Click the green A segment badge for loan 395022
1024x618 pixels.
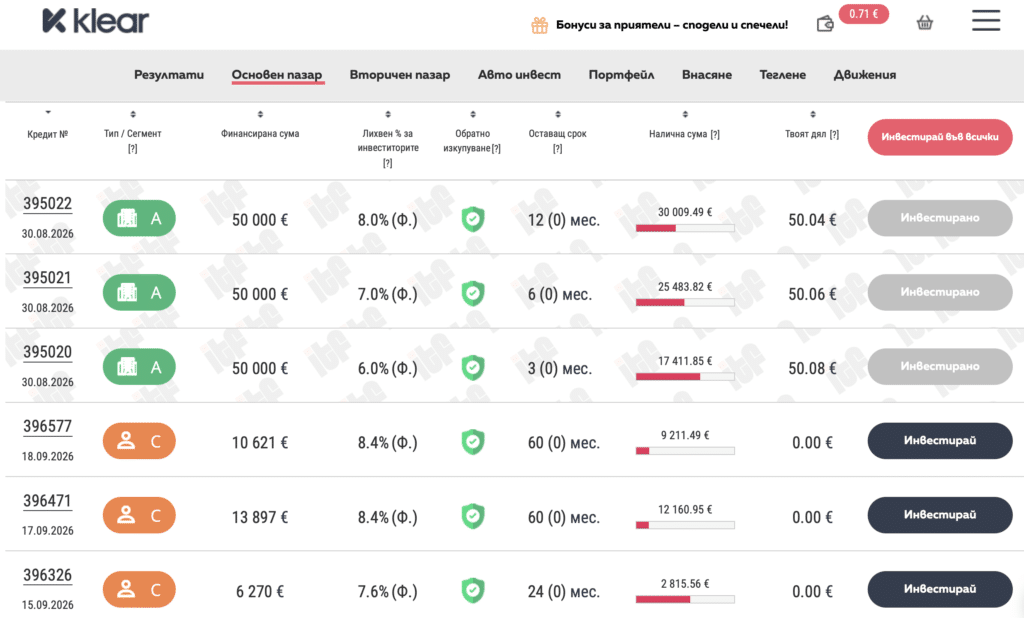point(139,218)
